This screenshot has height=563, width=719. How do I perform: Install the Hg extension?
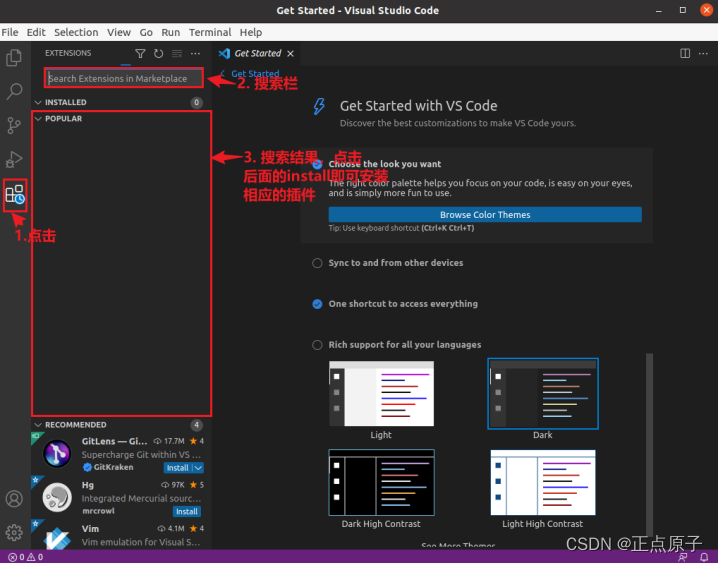(187, 511)
